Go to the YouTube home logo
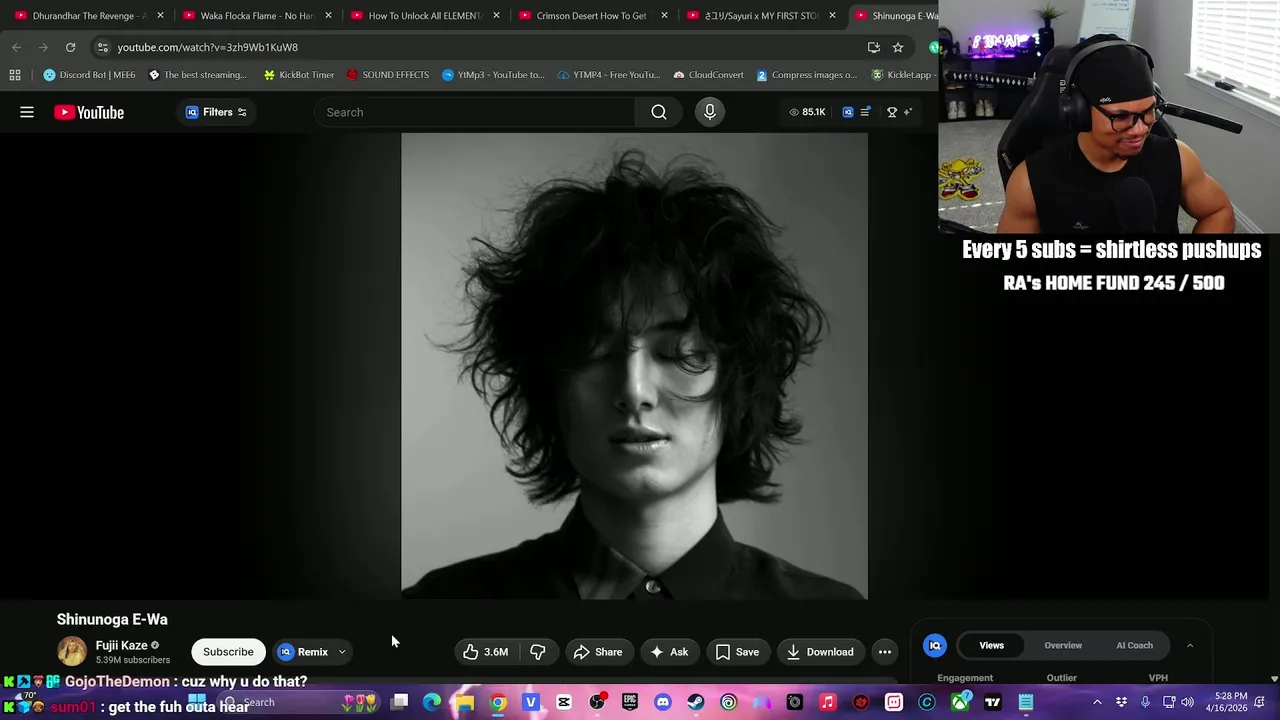The height and width of the screenshot is (720, 1280). [89, 112]
